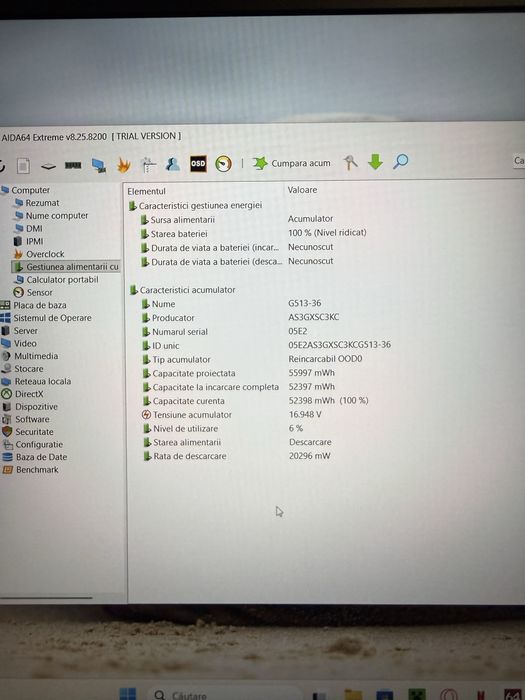Viewport: 525px width, 700px height.
Task: Open File Explorer from taskbar
Action: [353, 695]
